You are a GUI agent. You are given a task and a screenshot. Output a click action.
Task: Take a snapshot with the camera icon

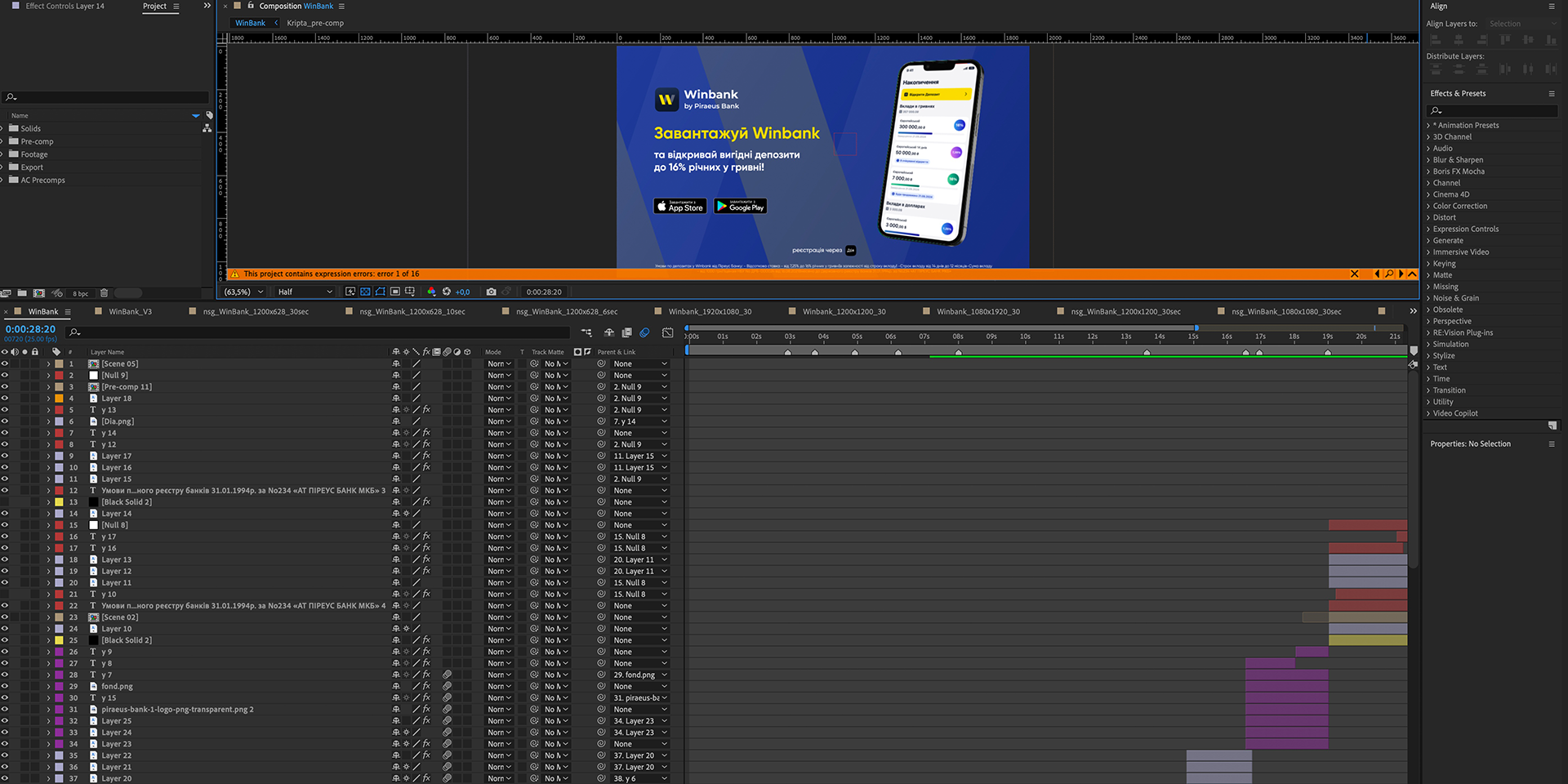491,292
